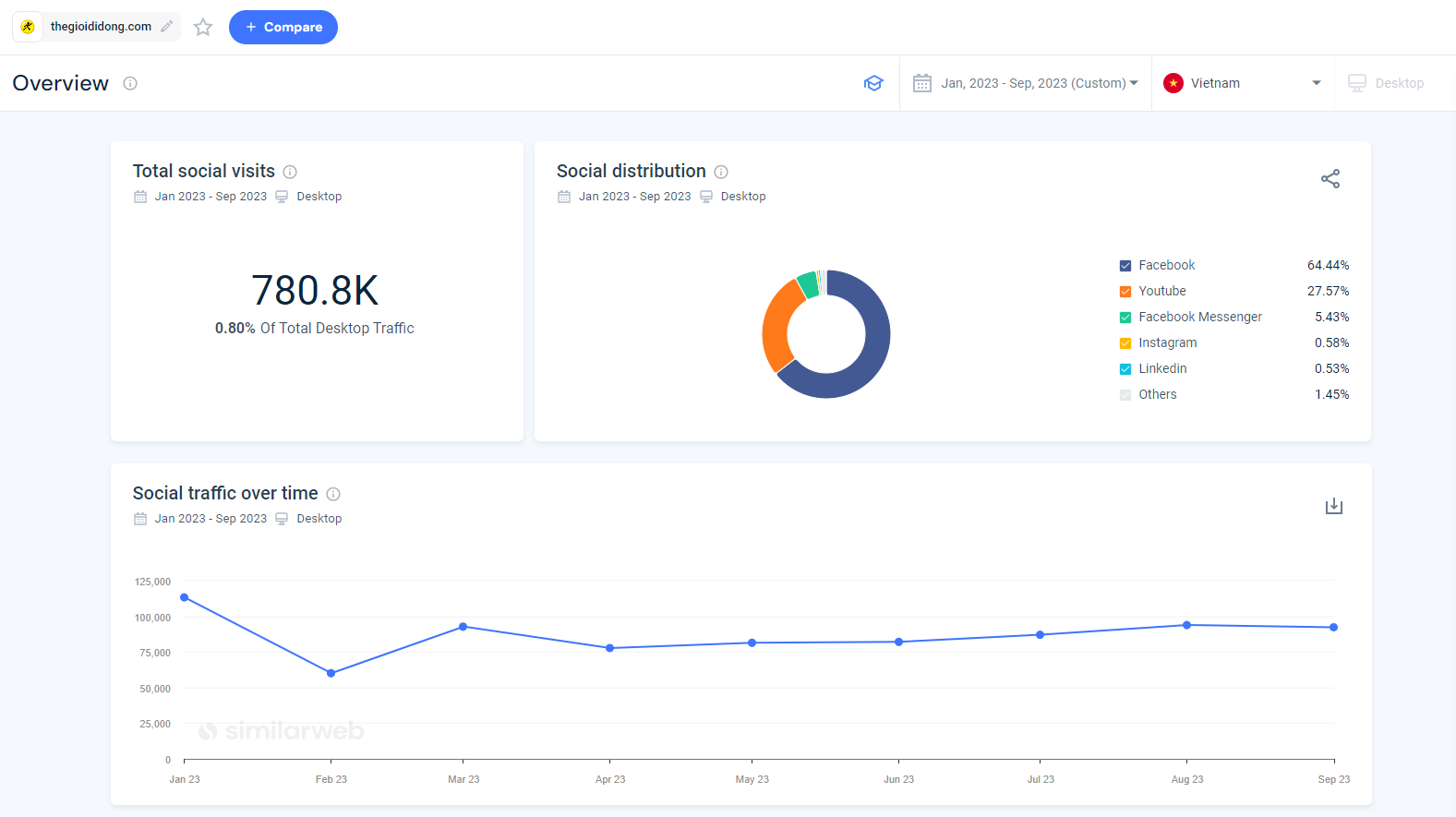1456x817 pixels.
Task: Uncheck the Instagram legend checkbox
Action: [1125, 343]
